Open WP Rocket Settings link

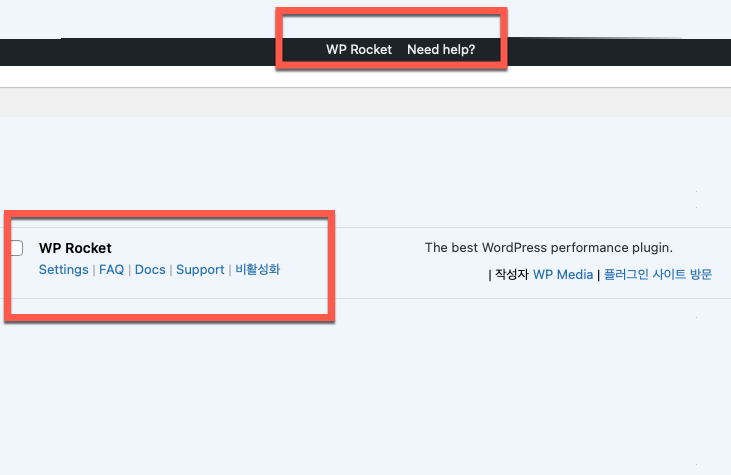tap(63, 269)
